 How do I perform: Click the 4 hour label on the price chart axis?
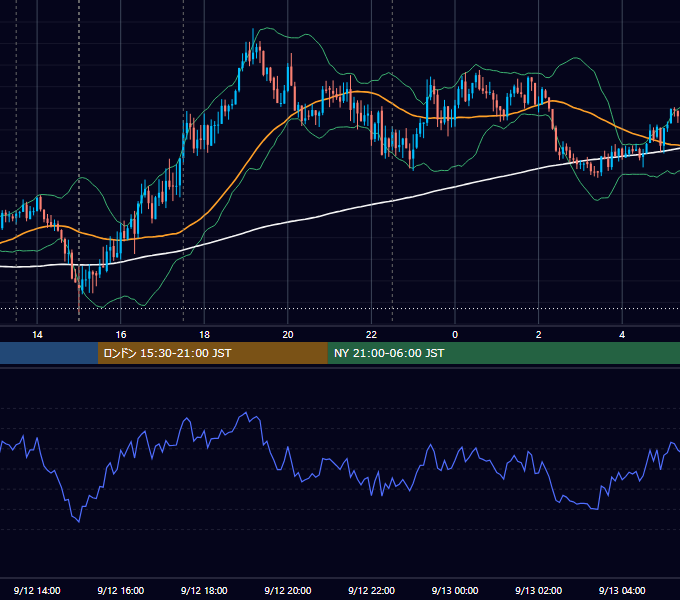pyautogui.click(x=622, y=335)
